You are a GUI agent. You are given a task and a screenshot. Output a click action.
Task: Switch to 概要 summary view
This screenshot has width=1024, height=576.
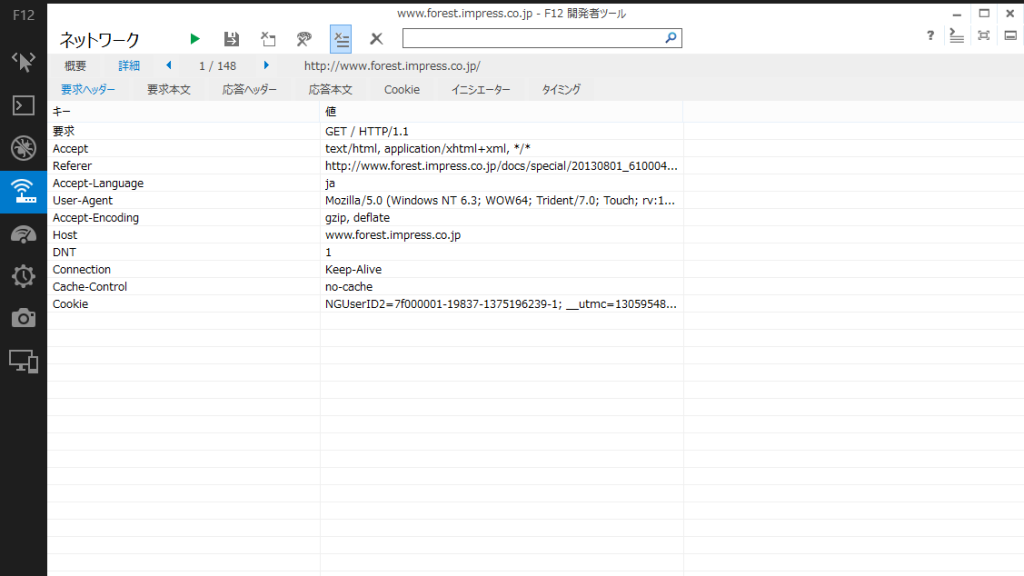pos(75,66)
